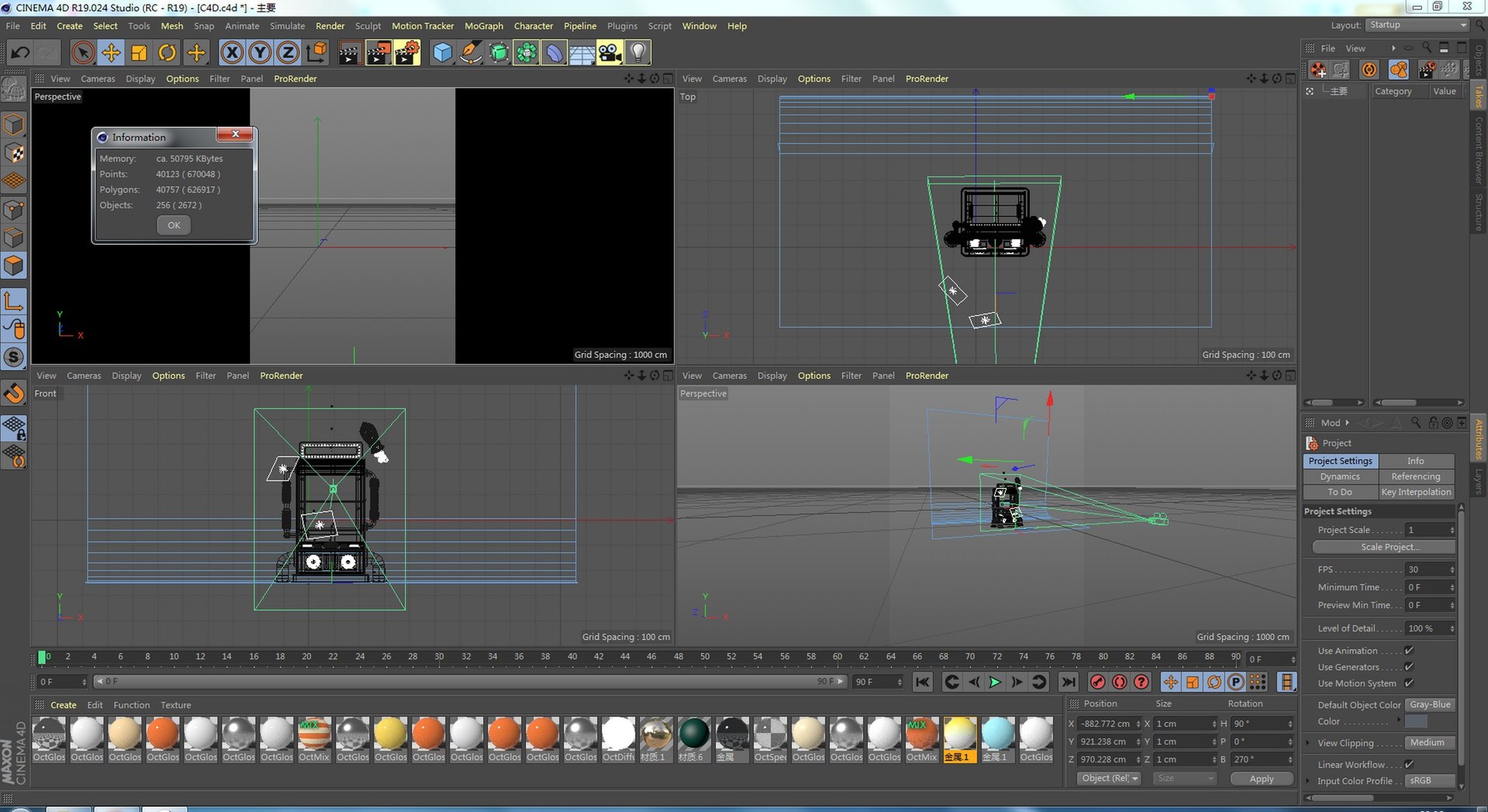Add a Light object with the bulb icon
1488x812 pixels.
pyautogui.click(x=638, y=53)
